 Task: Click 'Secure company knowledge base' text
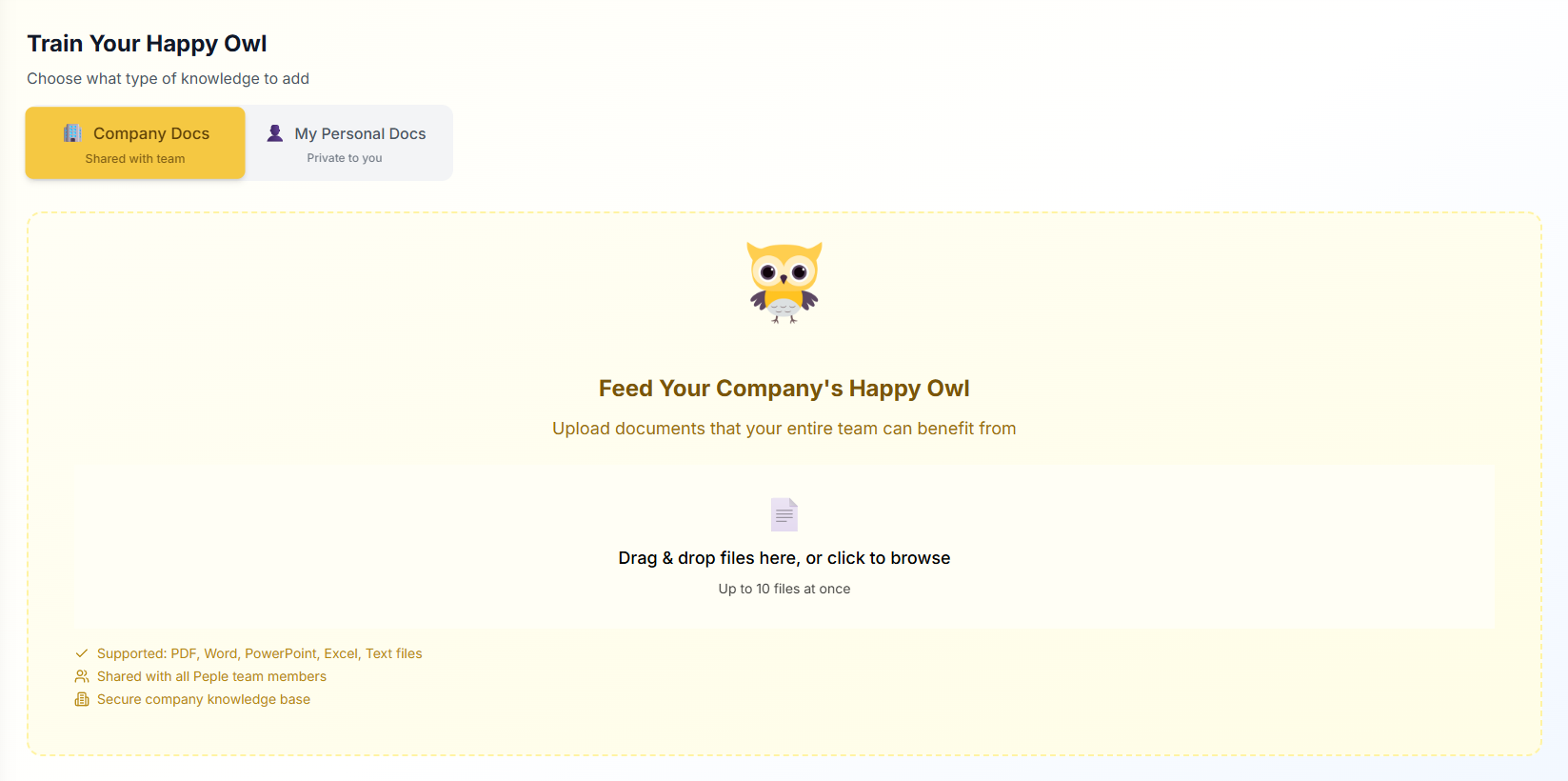click(x=204, y=699)
